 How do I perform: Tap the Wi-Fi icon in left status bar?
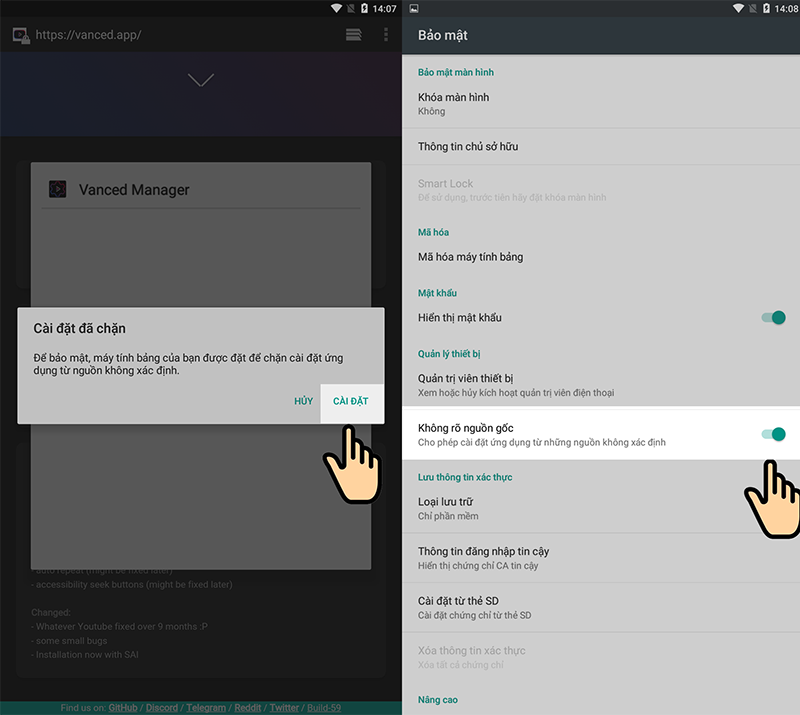336,8
